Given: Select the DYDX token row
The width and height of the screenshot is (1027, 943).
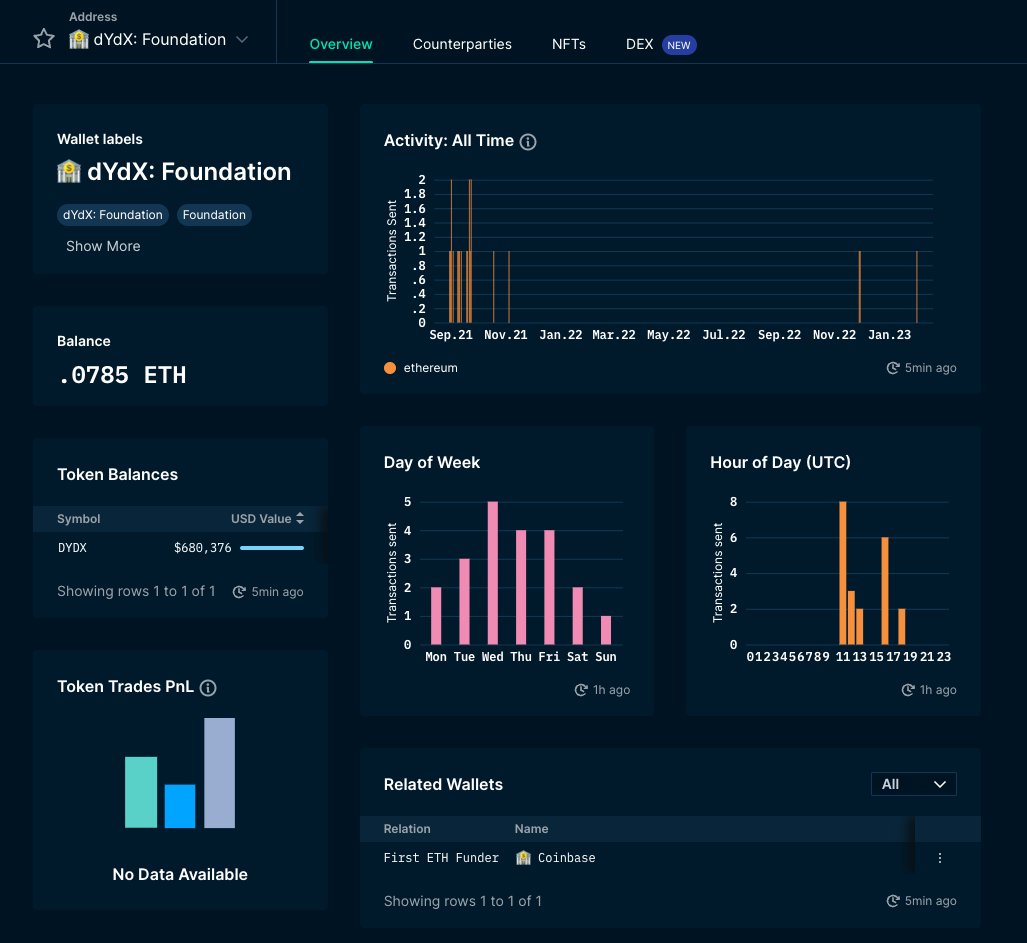Looking at the screenshot, I should (180, 547).
